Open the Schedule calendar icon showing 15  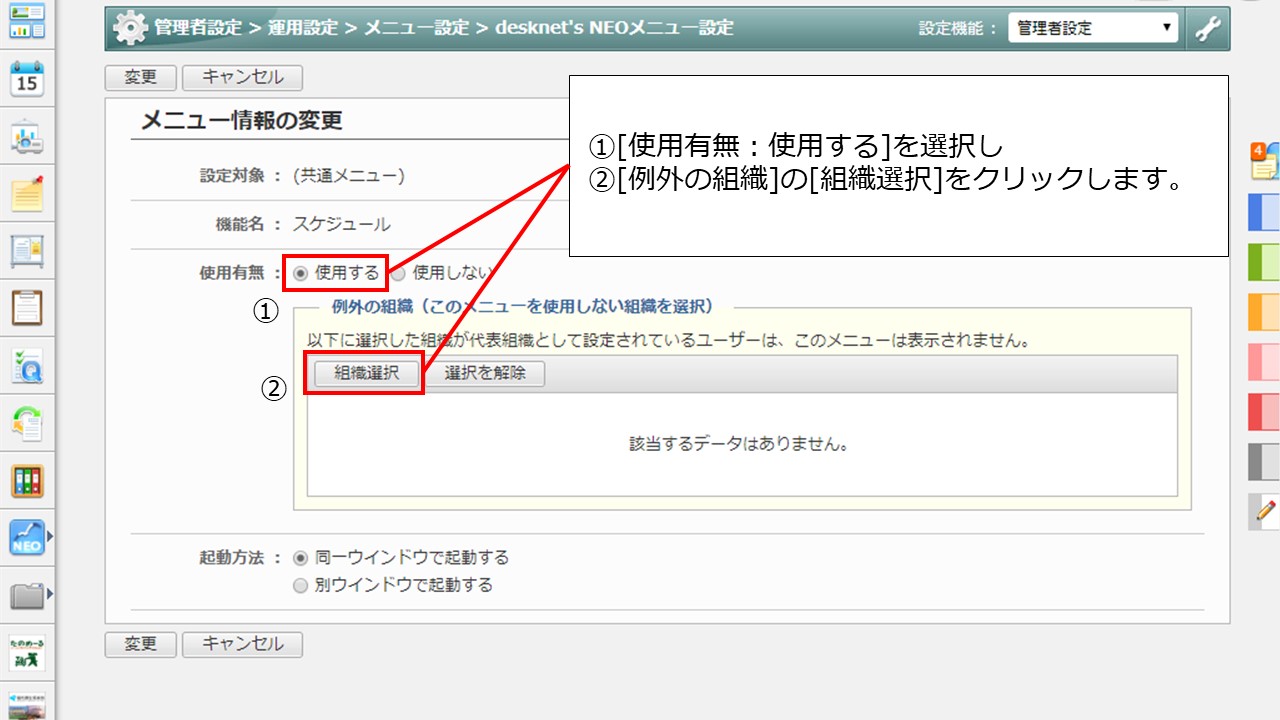tap(27, 78)
